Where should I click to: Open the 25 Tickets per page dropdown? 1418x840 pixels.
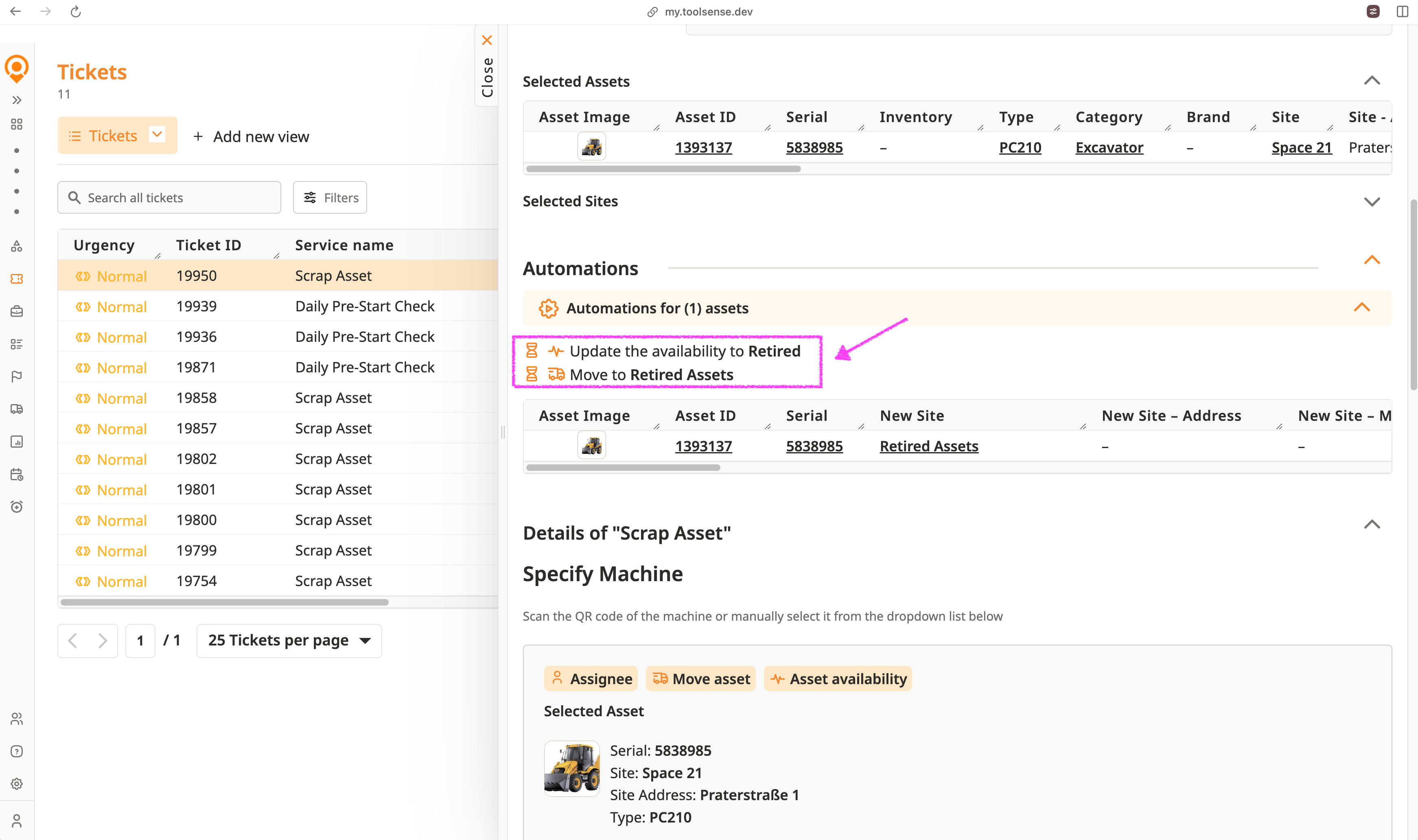[289, 641]
